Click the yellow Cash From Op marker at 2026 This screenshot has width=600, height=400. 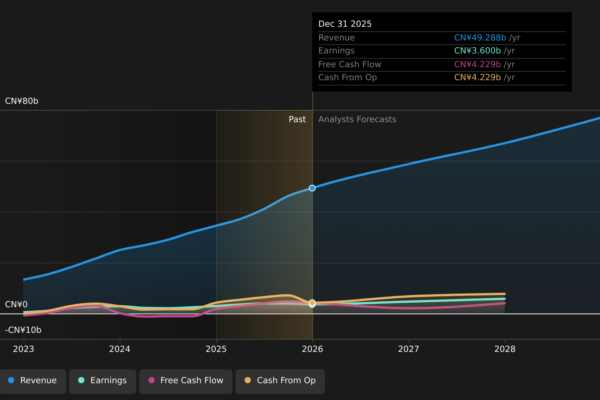tap(312, 303)
